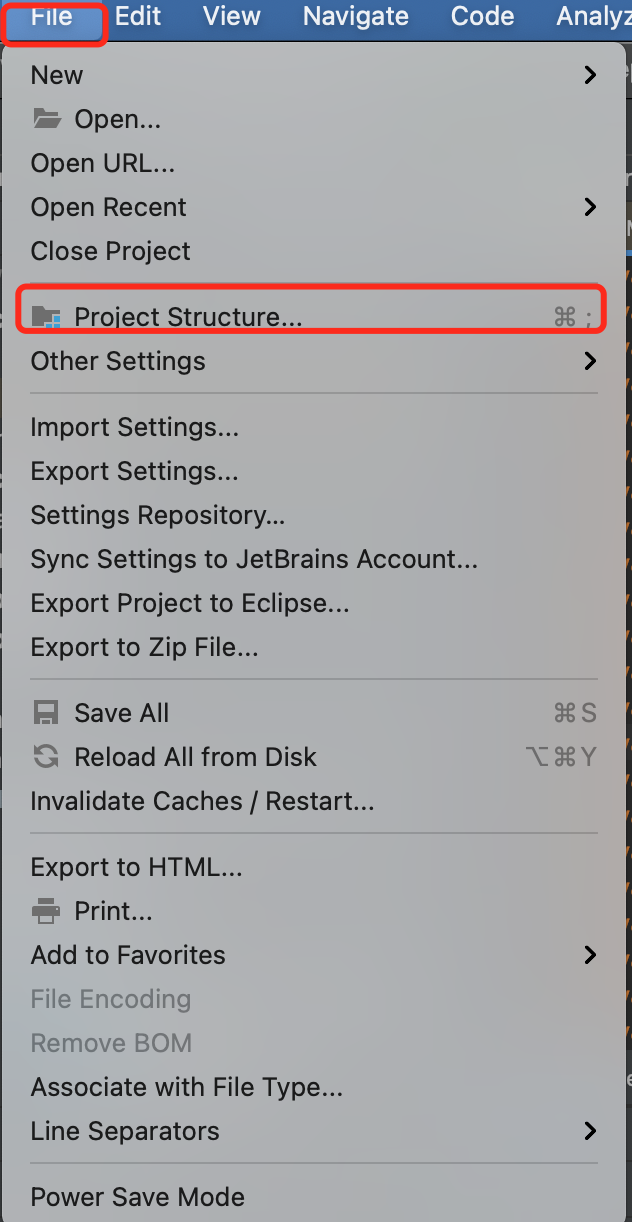Choose Export Project to Eclipse...
Image resolution: width=632 pixels, height=1222 pixels.
190,603
